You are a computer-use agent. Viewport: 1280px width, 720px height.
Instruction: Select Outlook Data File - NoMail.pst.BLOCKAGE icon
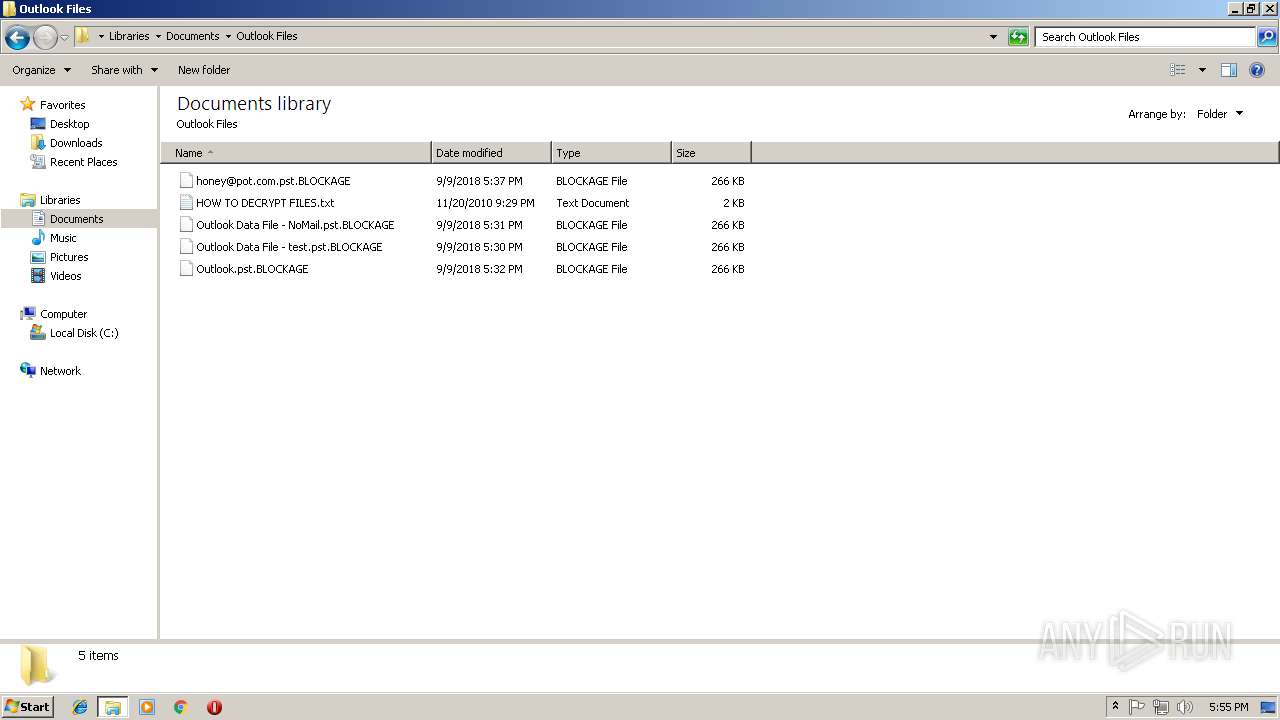pyautogui.click(x=186, y=225)
